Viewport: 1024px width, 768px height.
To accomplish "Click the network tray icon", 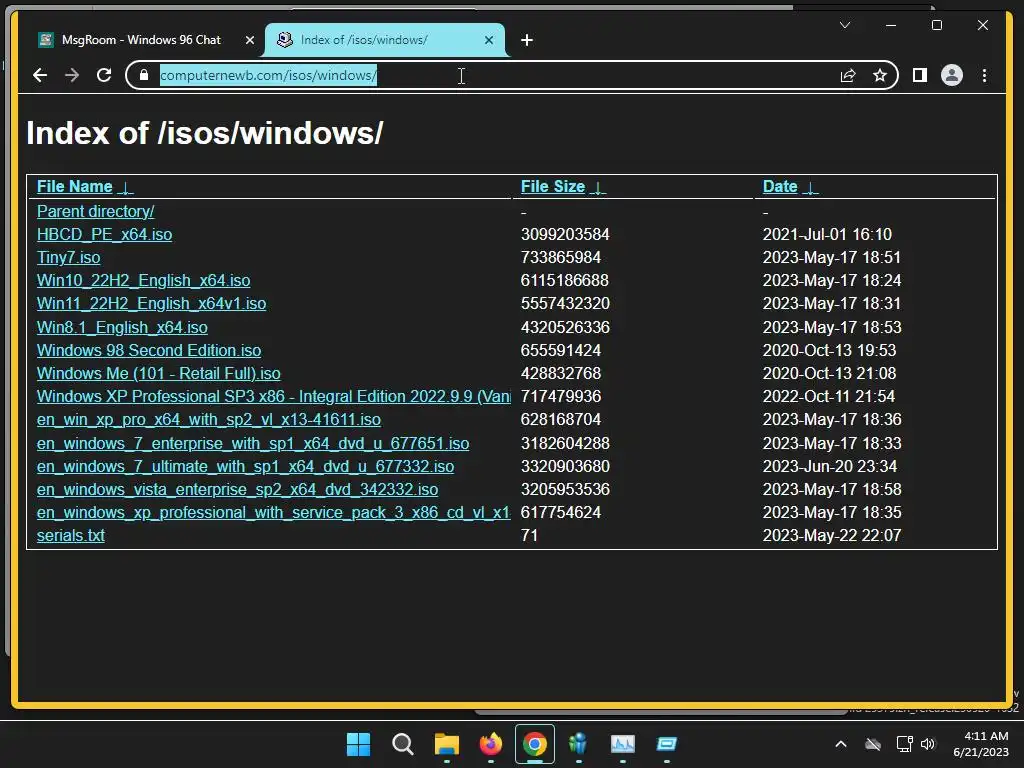I will (904, 744).
